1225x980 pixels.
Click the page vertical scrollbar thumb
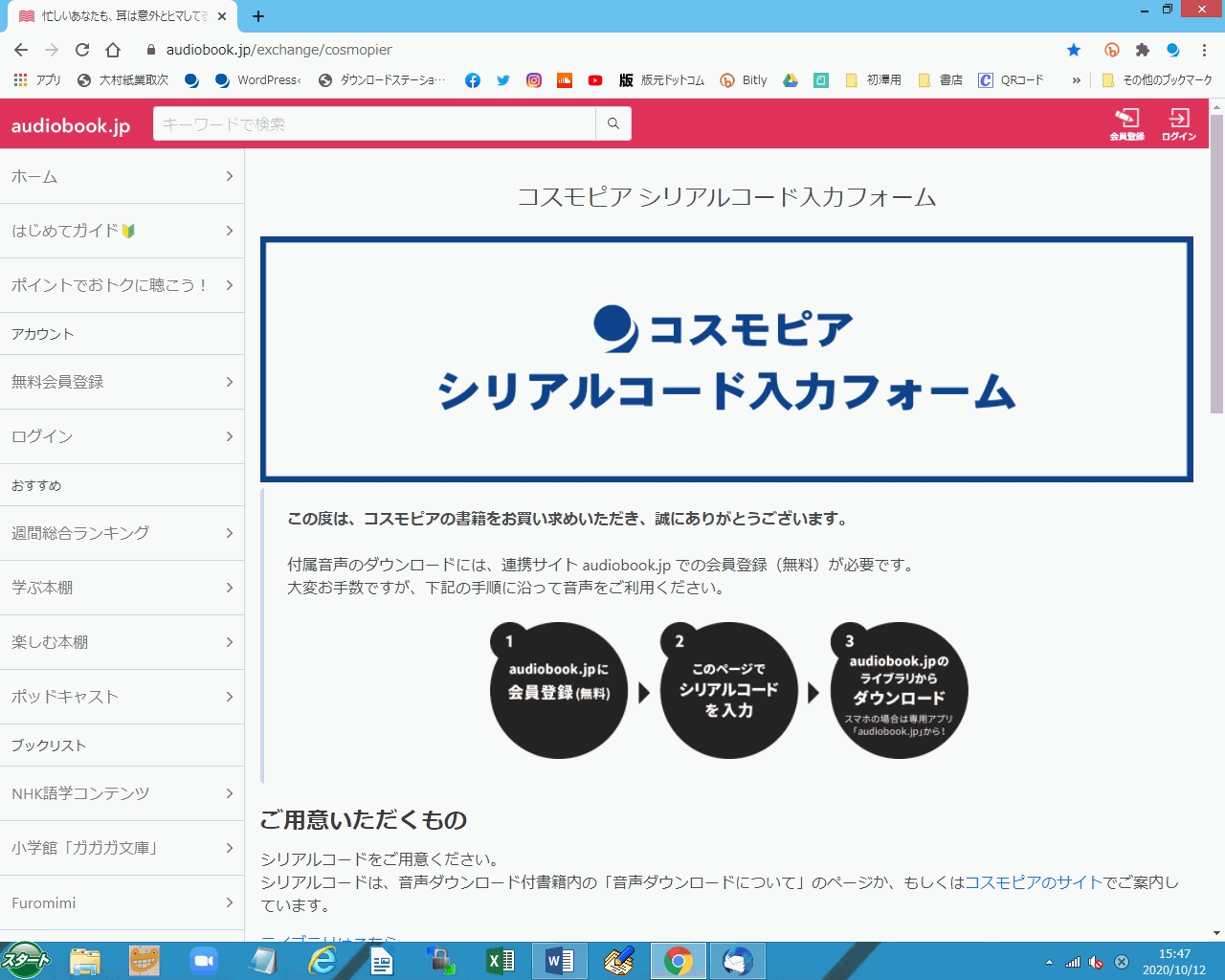point(1216,265)
